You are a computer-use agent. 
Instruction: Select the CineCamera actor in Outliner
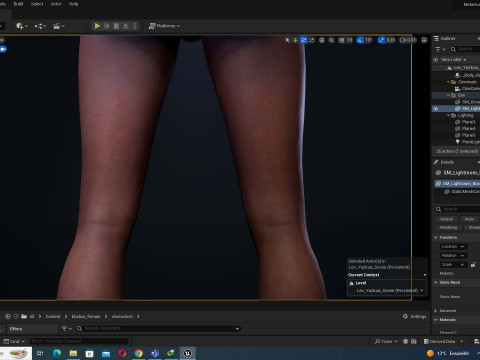(x=470, y=89)
